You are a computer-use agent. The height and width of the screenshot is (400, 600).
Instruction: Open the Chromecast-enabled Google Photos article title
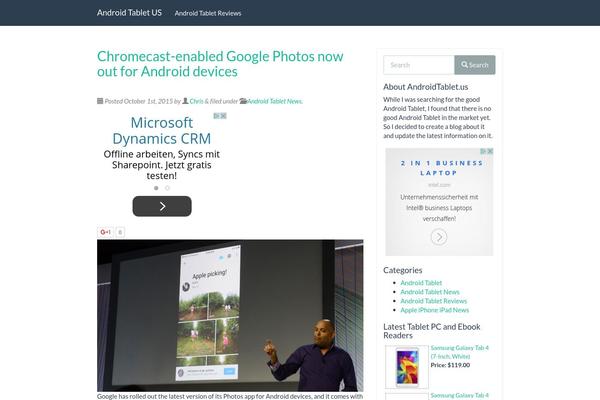pyautogui.click(x=220, y=64)
